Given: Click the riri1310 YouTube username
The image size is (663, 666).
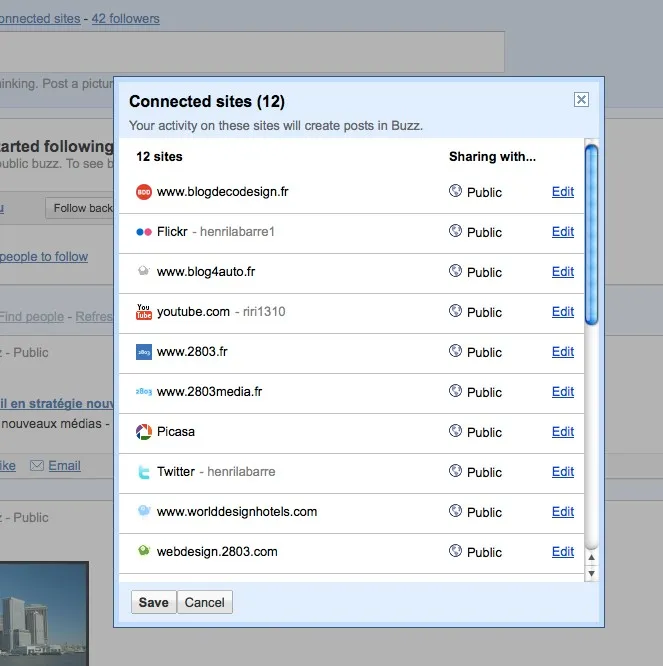Looking at the screenshot, I should (264, 312).
